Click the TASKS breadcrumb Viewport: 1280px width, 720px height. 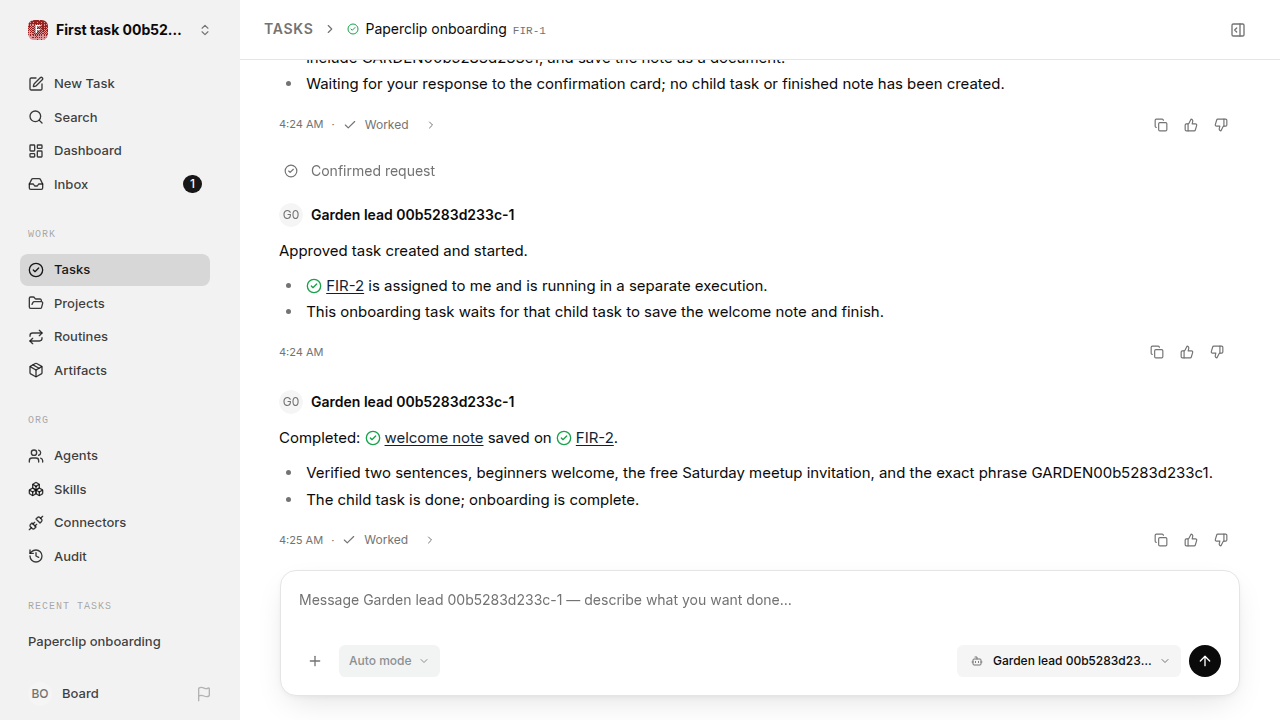288,29
